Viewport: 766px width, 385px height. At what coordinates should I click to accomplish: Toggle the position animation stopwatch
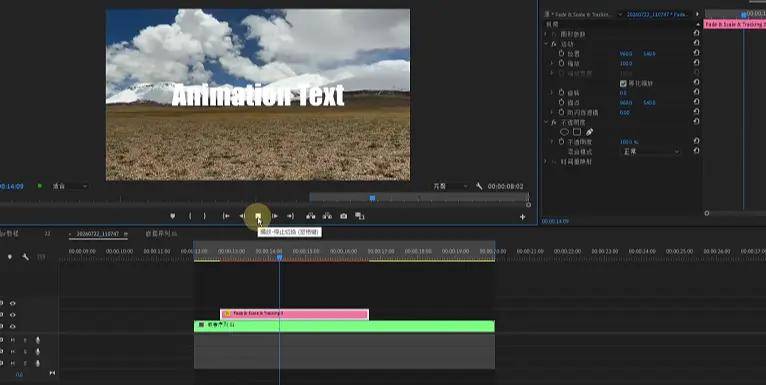pyautogui.click(x=561, y=53)
